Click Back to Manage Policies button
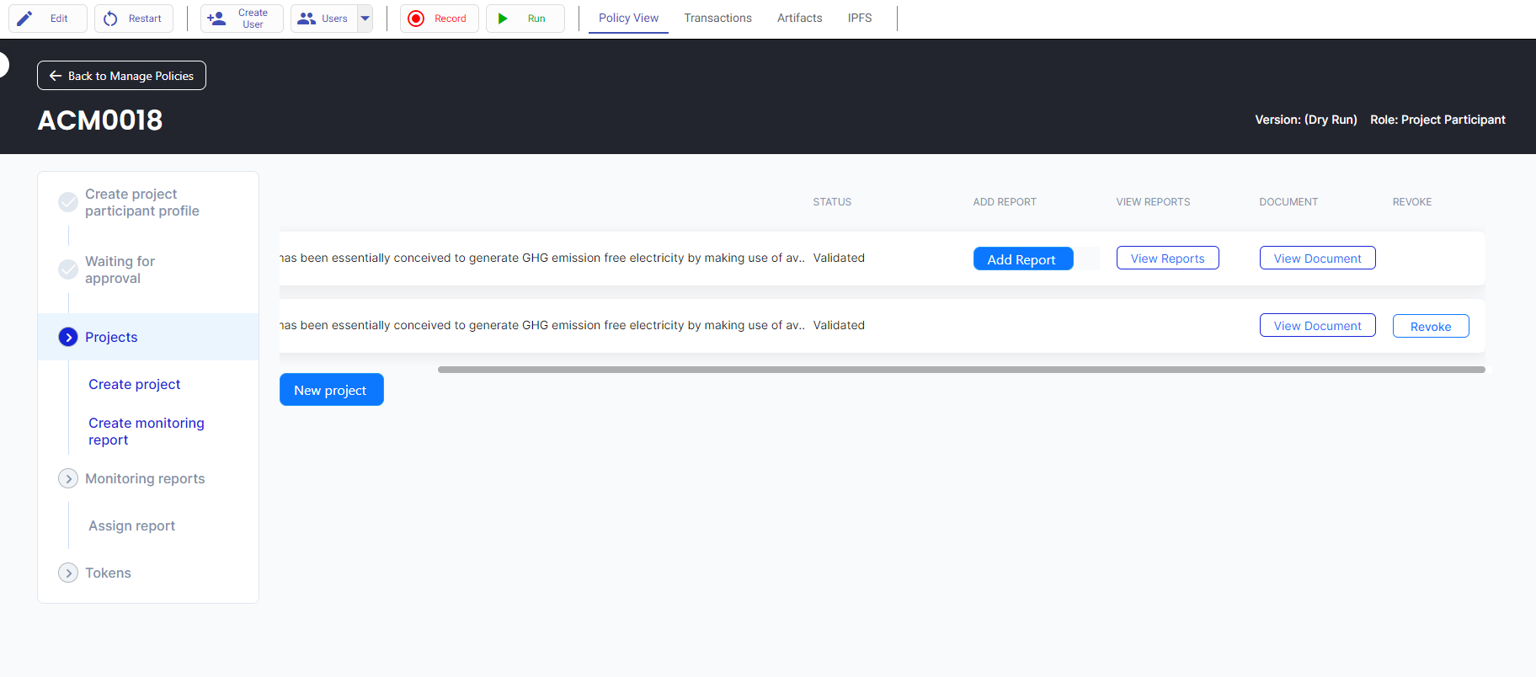 [122, 76]
